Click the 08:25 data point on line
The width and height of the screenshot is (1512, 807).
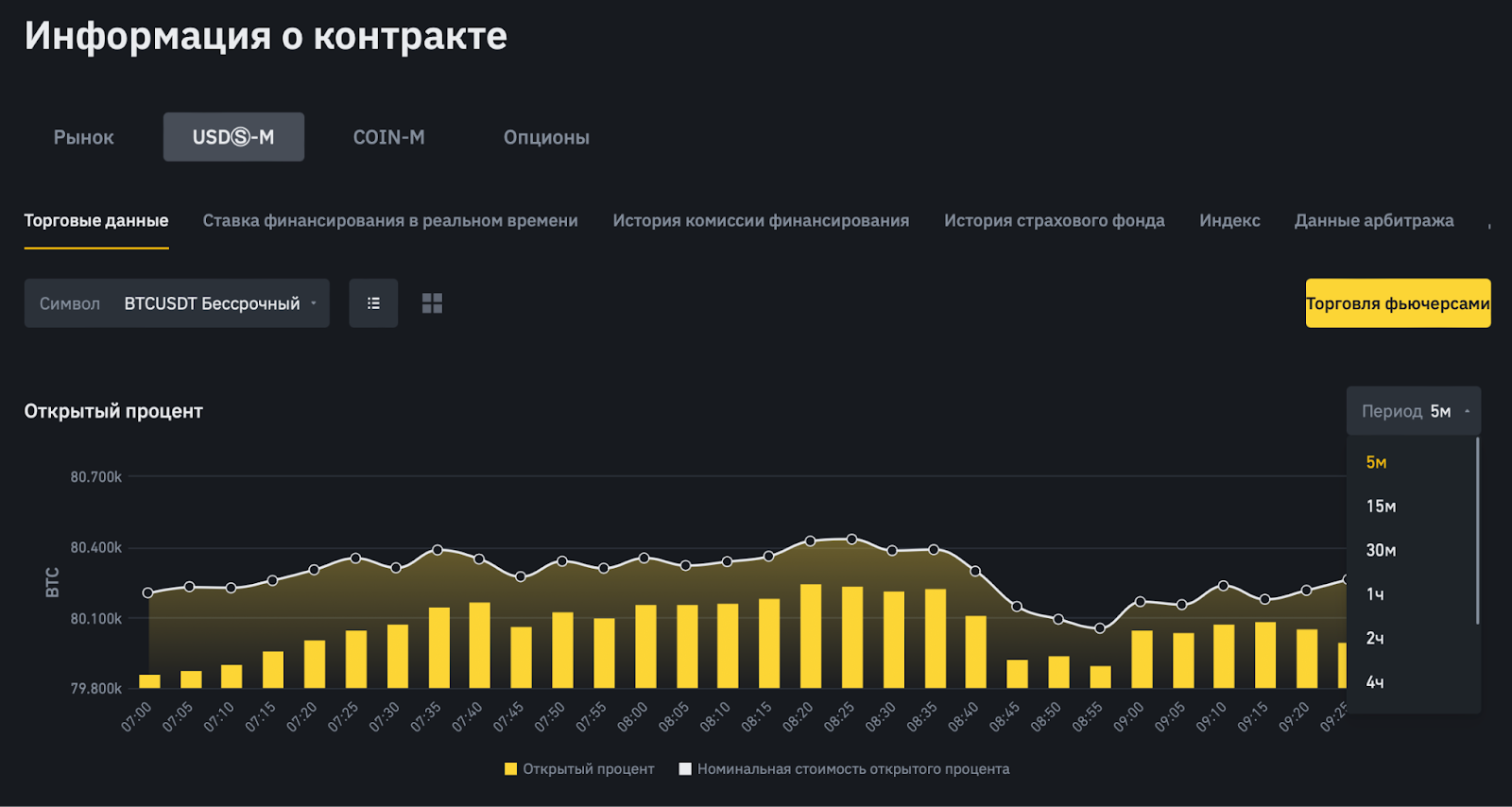coord(851,539)
